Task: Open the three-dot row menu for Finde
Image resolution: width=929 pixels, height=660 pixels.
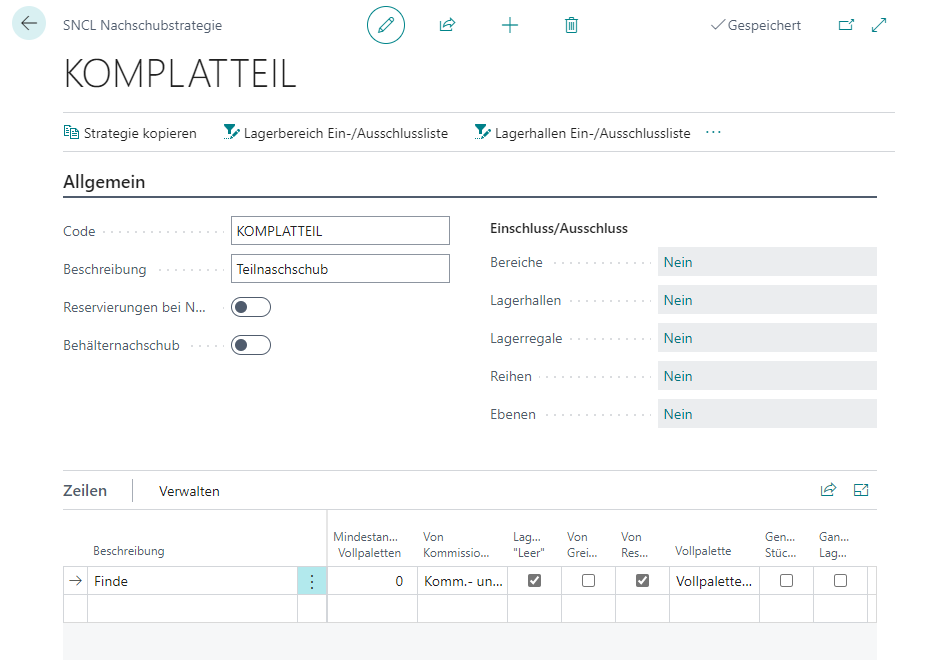Action: pos(312,581)
